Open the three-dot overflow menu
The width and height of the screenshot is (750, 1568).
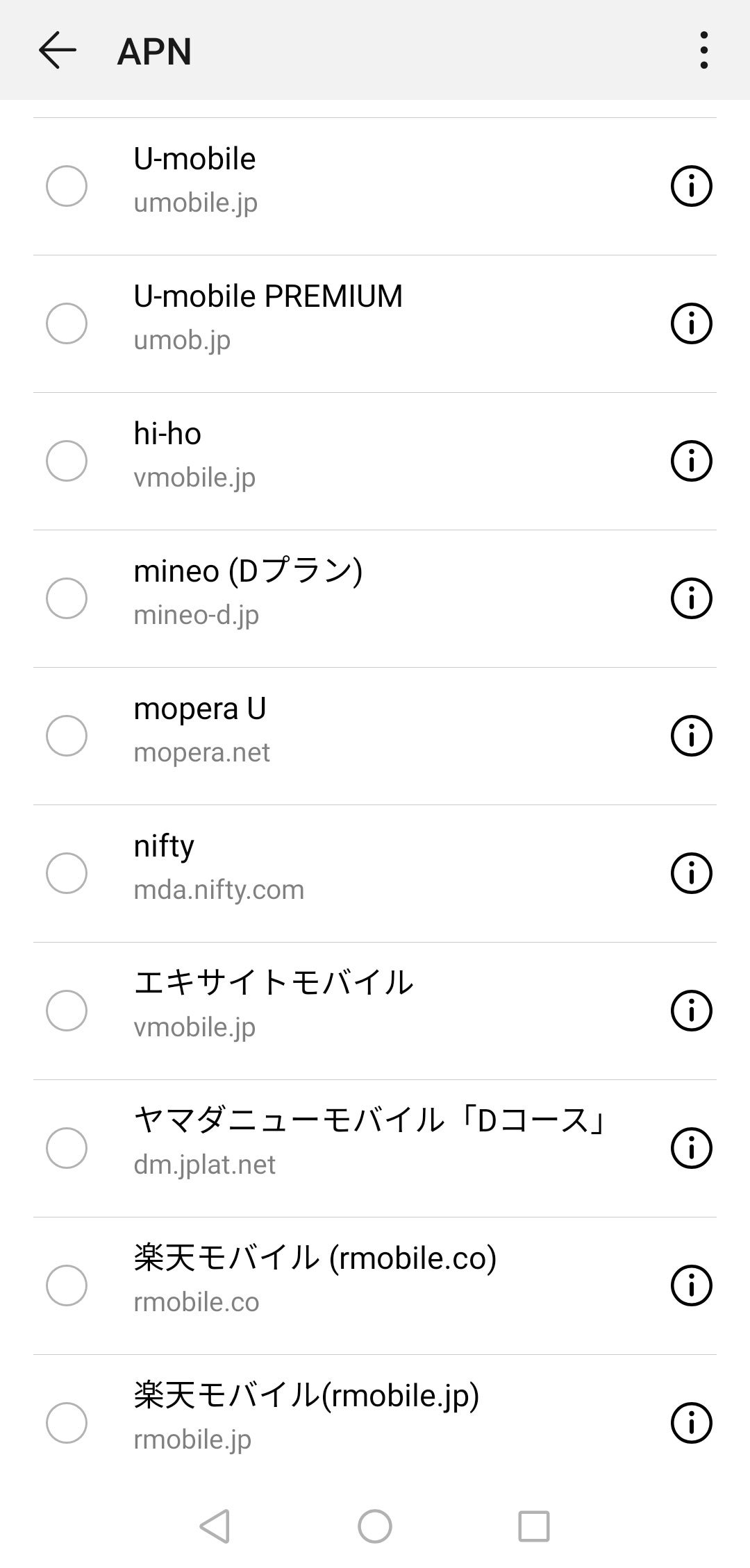point(703,51)
